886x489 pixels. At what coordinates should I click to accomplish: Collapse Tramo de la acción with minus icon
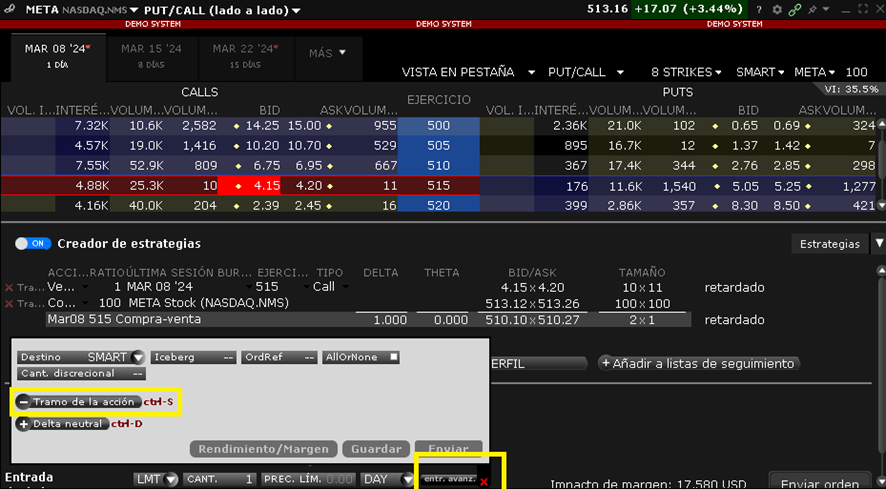pyautogui.click(x=24, y=402)
